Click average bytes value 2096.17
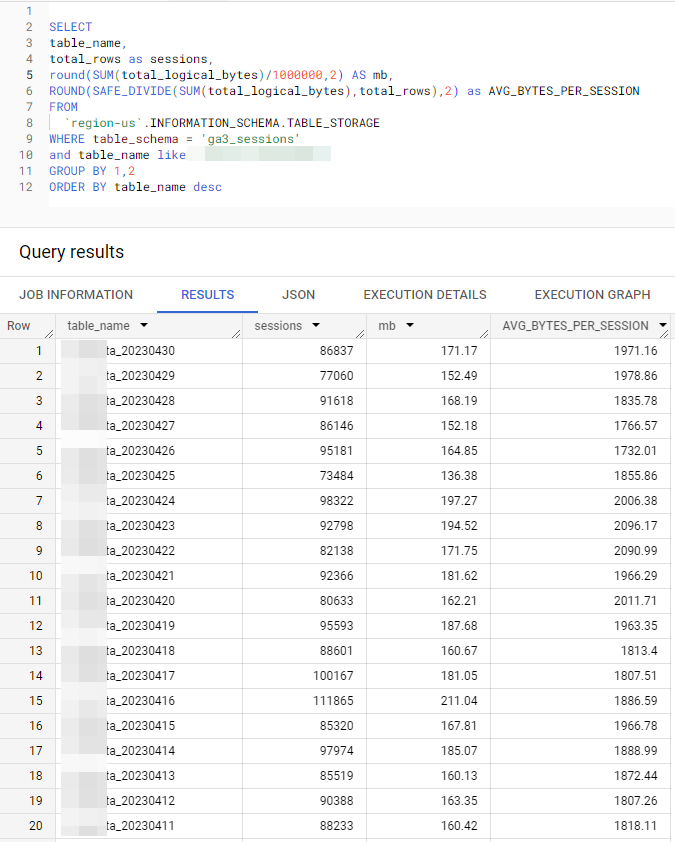 (636, 526)
